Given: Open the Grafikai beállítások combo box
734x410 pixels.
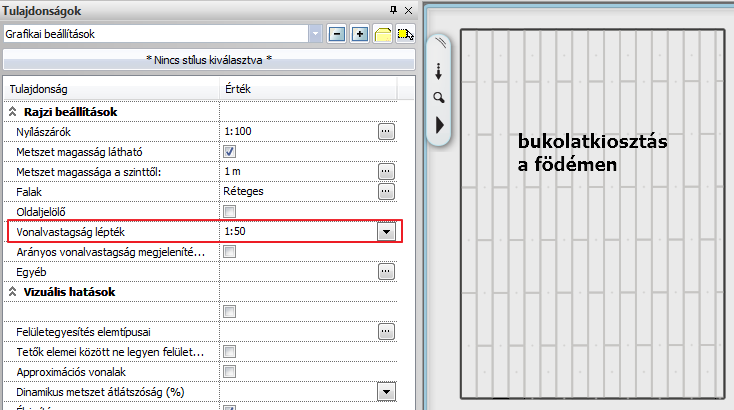Looking at the screenshot, I should pos(316,33).
